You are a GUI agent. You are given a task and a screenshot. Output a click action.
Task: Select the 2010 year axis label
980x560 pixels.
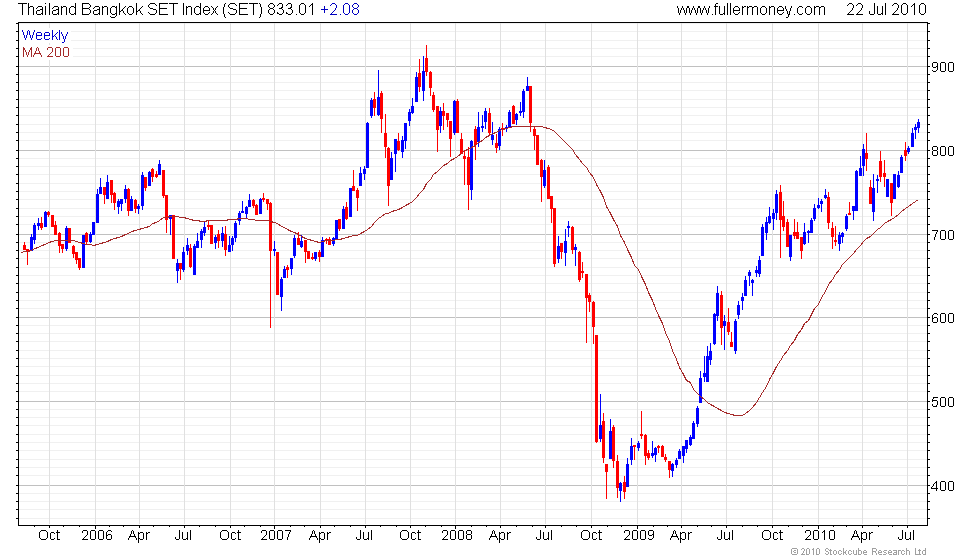pos(819,535)
